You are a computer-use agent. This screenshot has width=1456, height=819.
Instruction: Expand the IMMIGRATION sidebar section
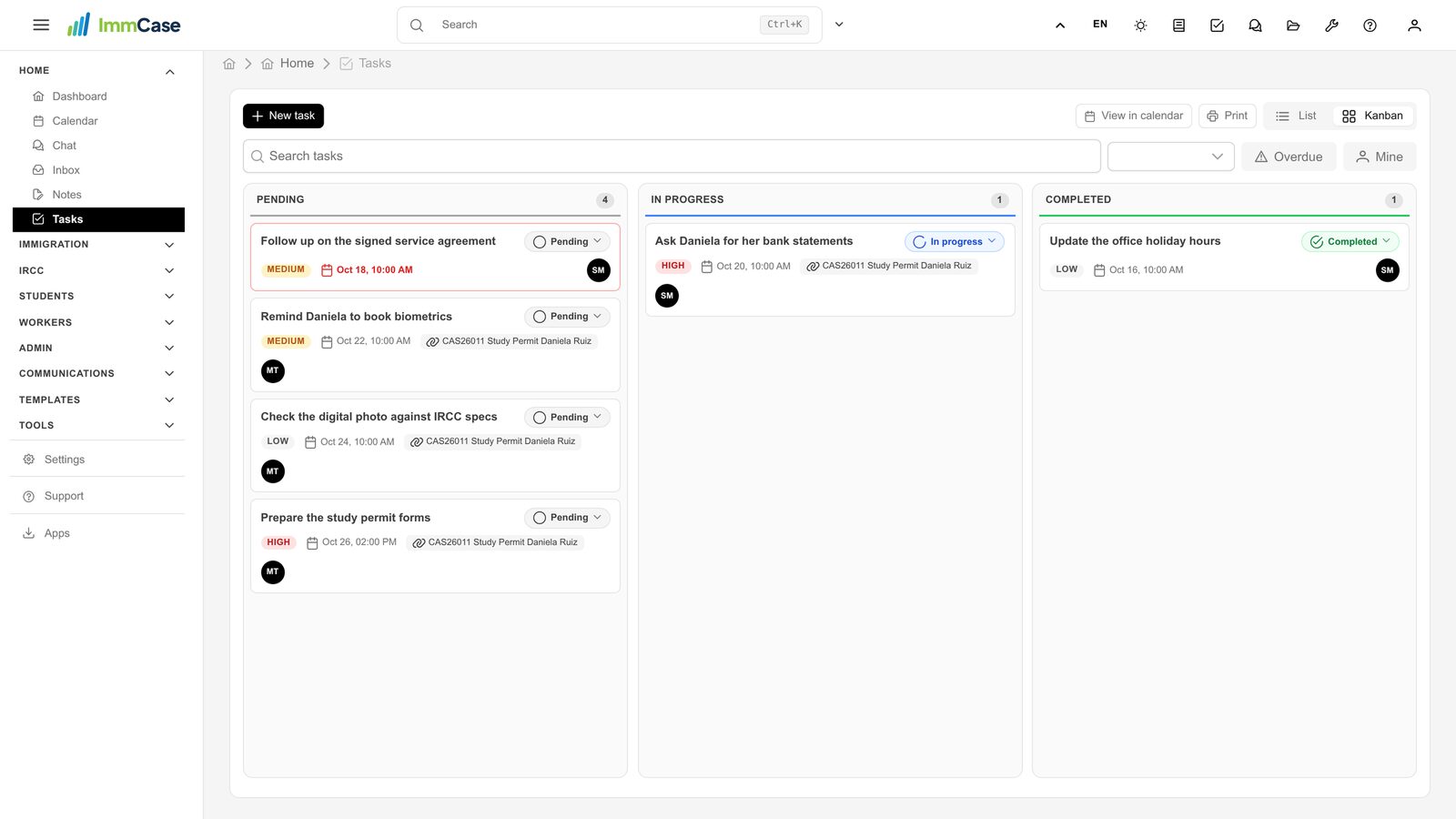point(97,245)
